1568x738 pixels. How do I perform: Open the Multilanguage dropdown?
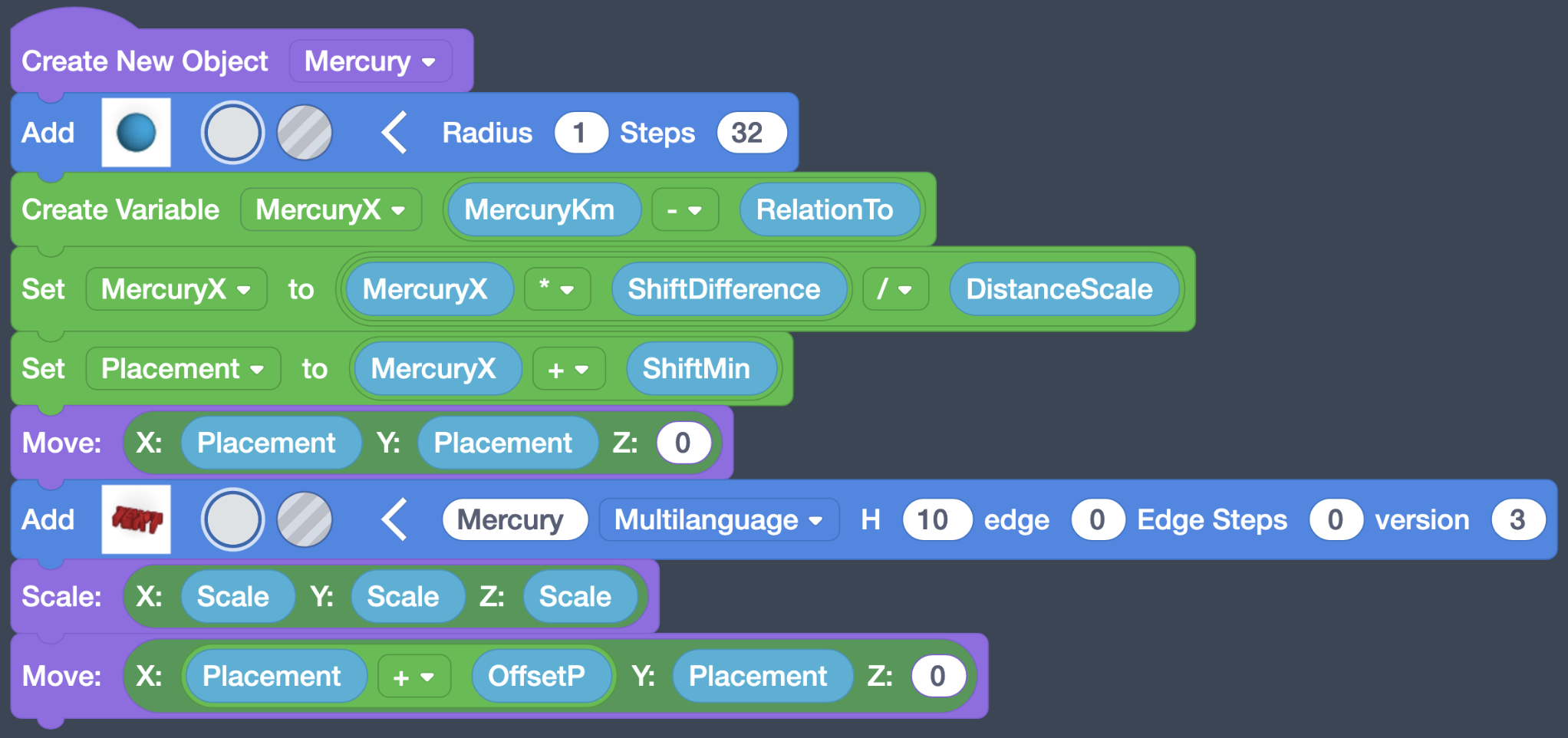(718, 519)
